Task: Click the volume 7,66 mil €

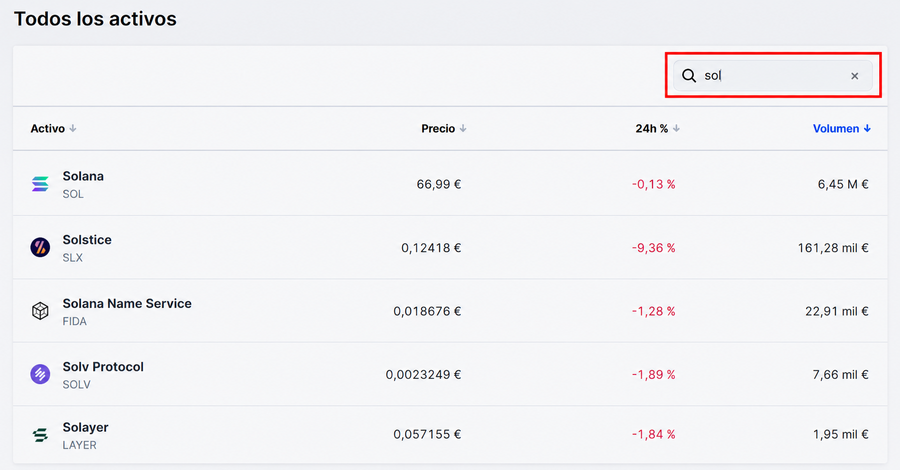Action: coord(841,375)
